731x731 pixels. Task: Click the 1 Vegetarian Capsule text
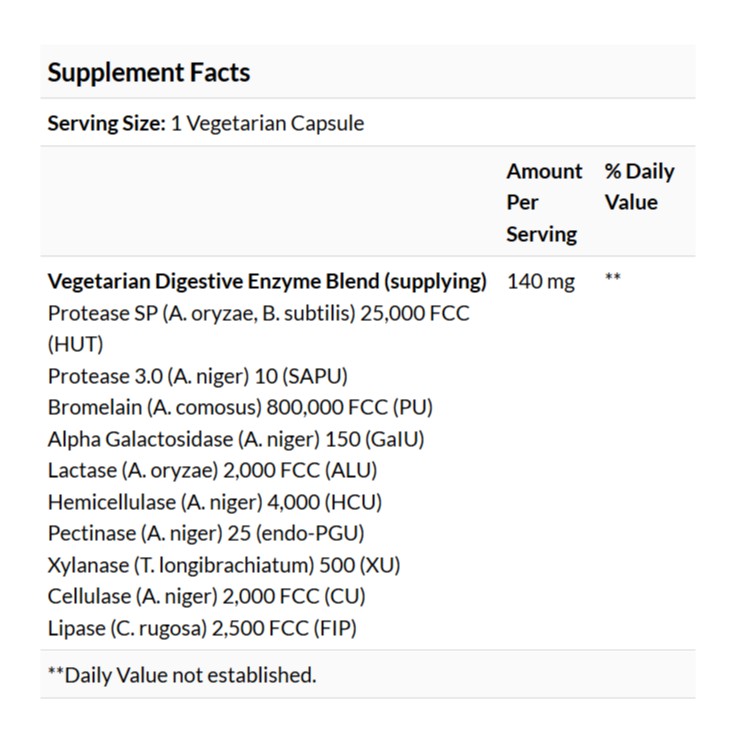268,124
